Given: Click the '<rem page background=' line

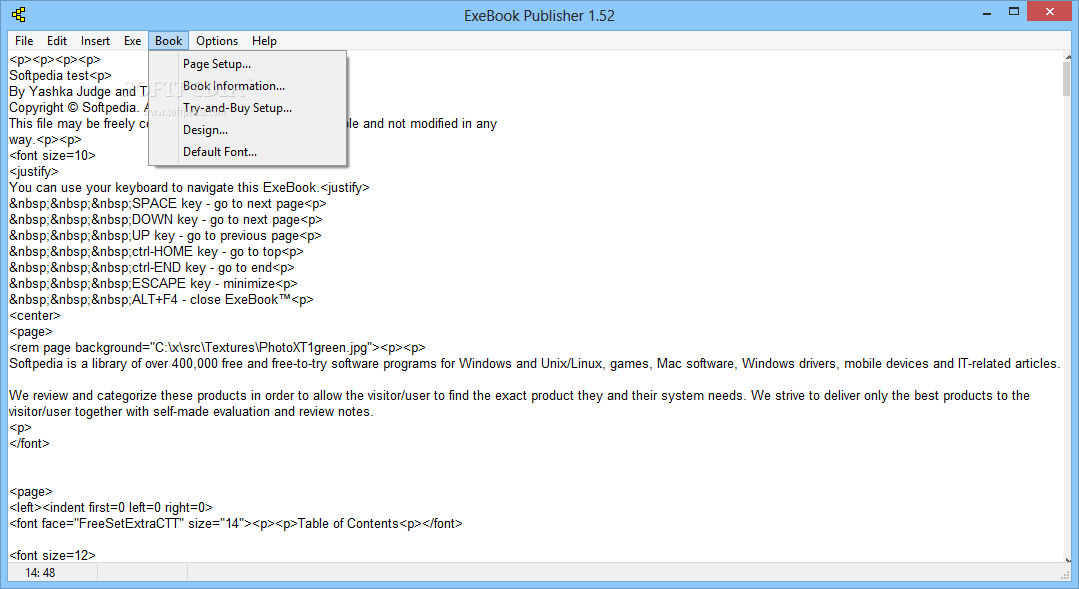Looking at the screenshot, I should [217, 347].
